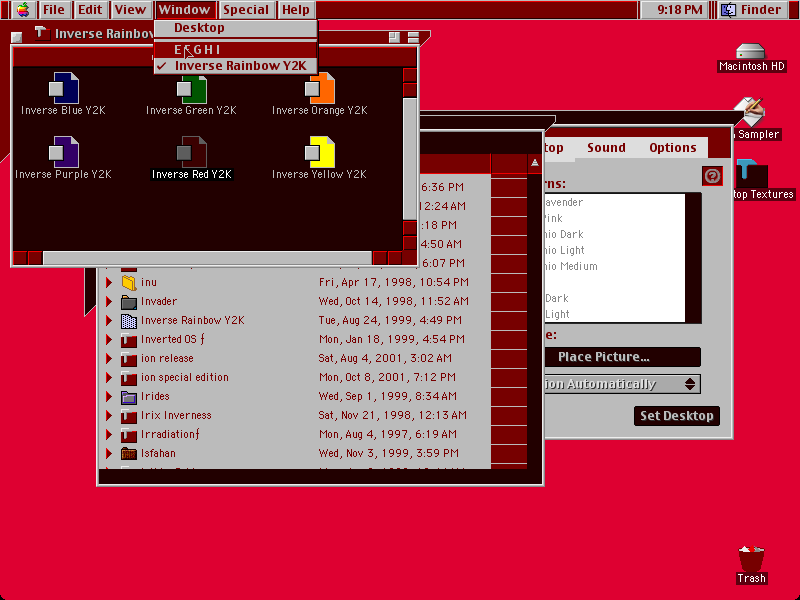Expand the Irides folder

(109, 396)
